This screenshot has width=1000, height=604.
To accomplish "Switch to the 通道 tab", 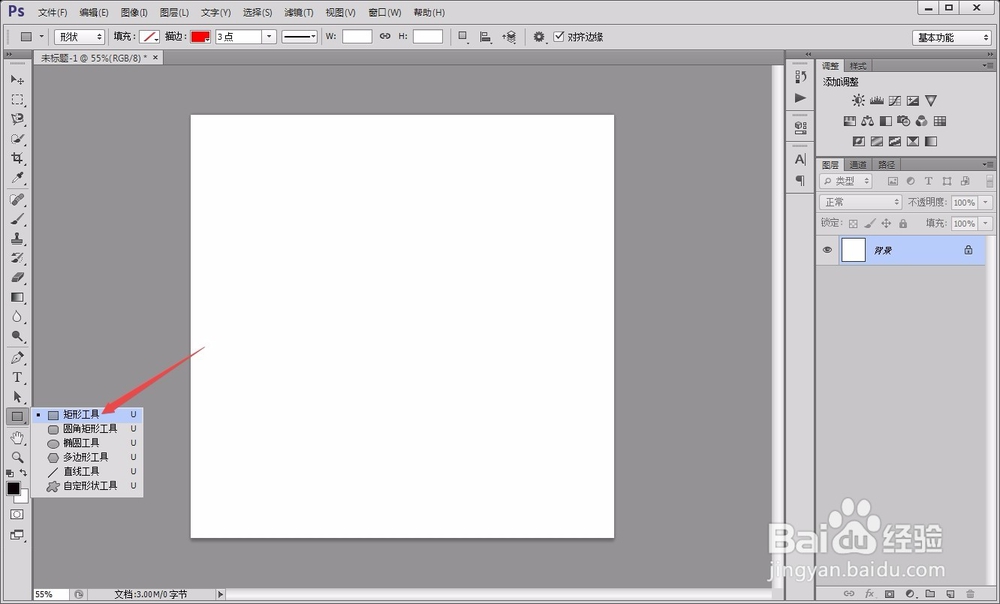I will (857, 163).
